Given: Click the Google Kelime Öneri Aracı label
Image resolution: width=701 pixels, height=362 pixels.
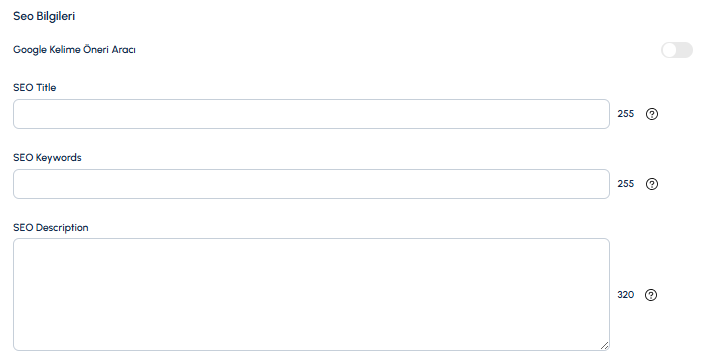Looking at the screenshot, I should click(x=74, y=50).
